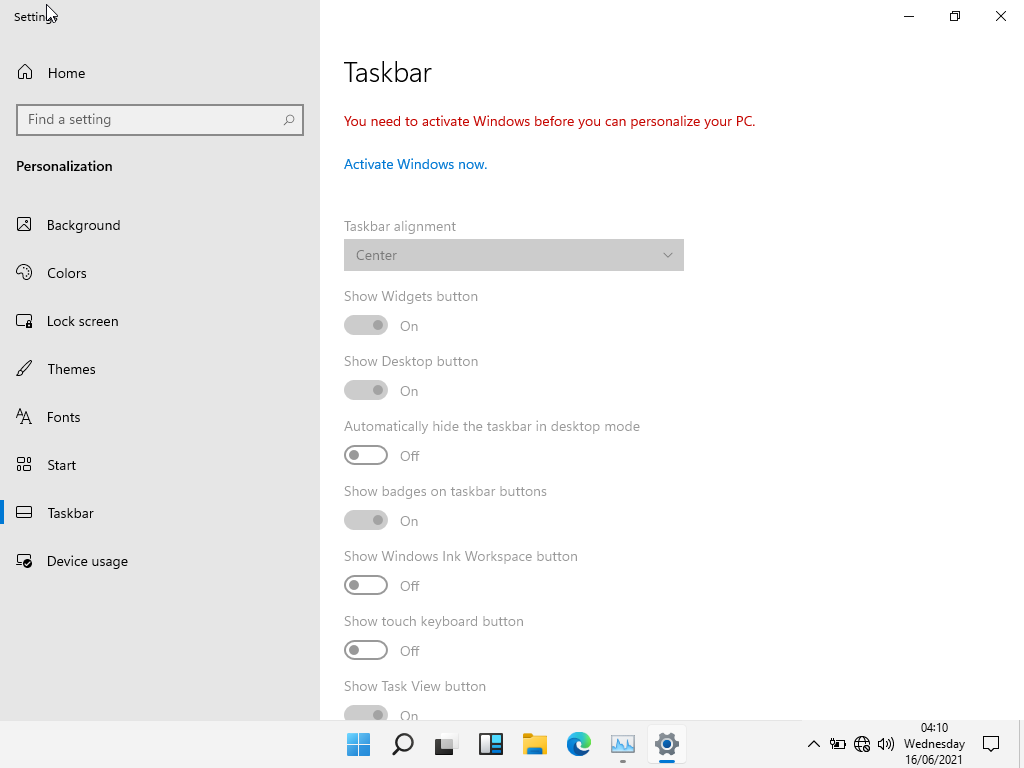Restore down the Settings window
This screenshot has width=1024, height=768.
pyautogui.click(x=955, y=16)
